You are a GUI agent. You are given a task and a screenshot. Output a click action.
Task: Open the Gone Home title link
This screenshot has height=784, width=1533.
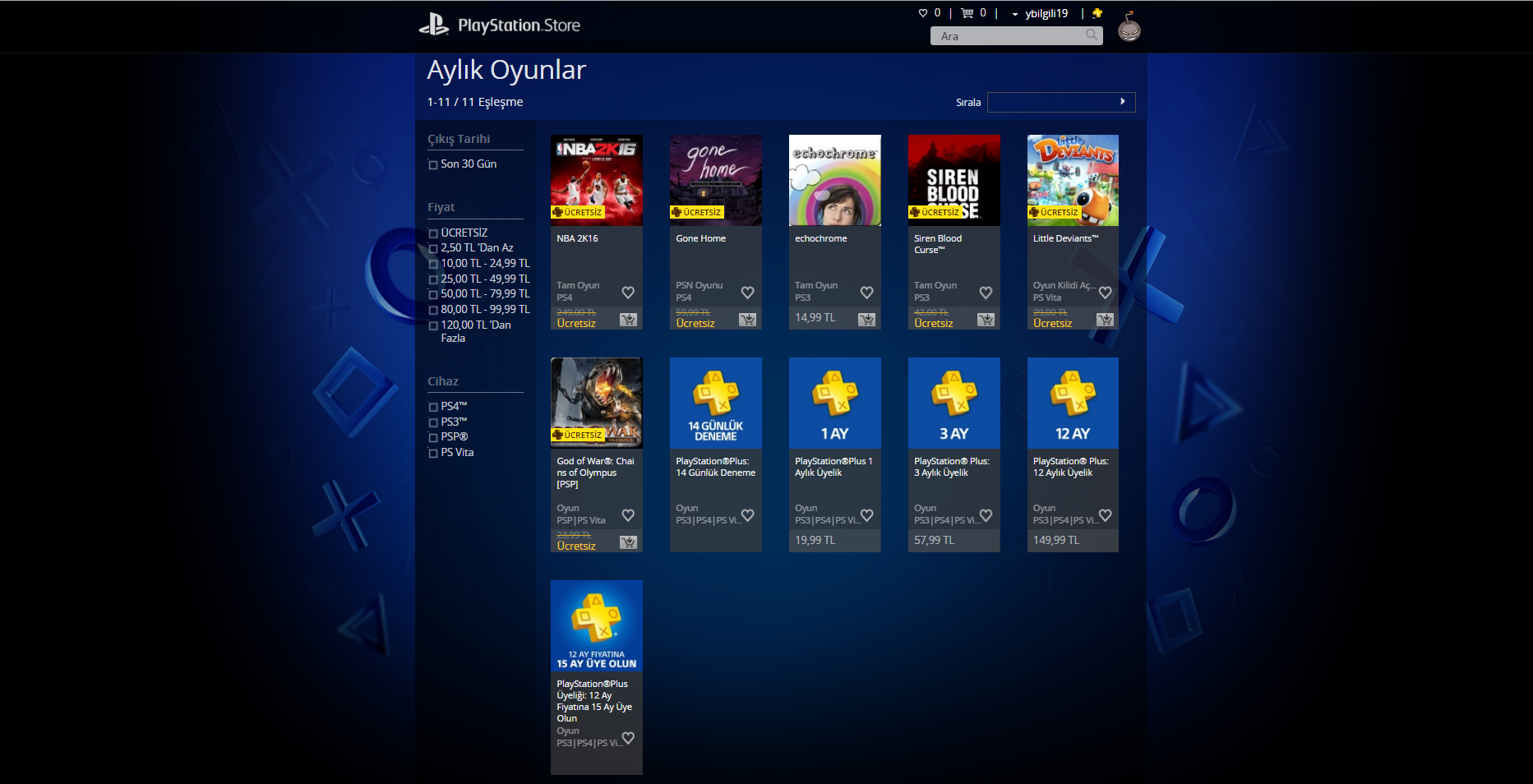point(700,238)
